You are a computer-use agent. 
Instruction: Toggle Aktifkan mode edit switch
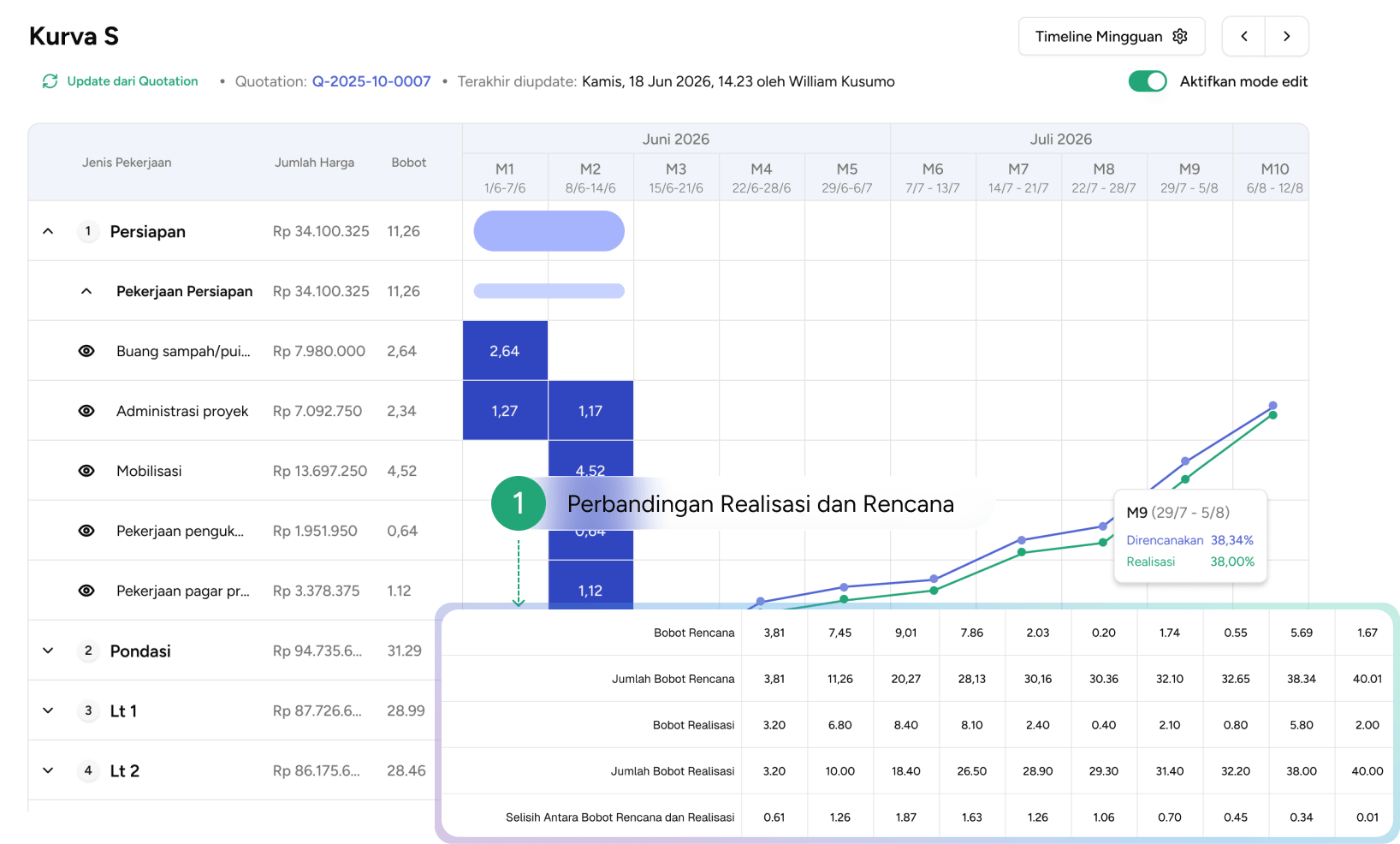1148,81
